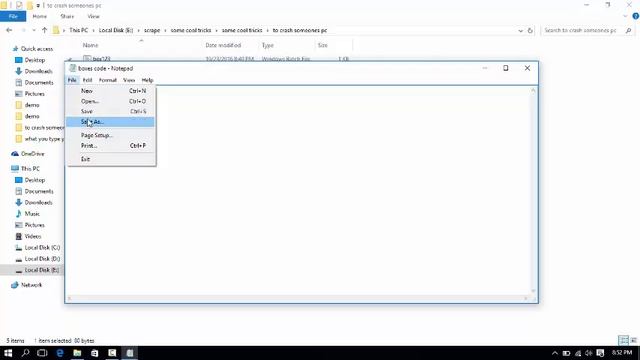The width and height of the screenshot is (640, 360).
Task: Open the Windows Start menu
Action: pyautogui.click(x=8, y=353)
